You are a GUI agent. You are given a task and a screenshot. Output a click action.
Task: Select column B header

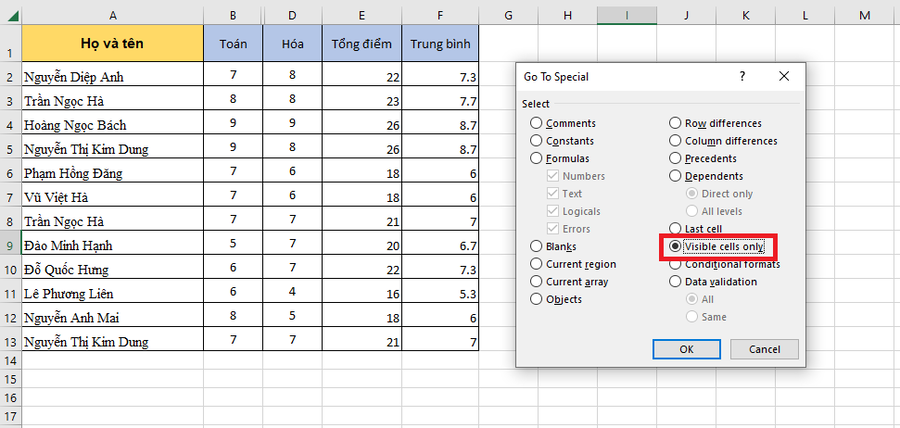click(233, 15)
